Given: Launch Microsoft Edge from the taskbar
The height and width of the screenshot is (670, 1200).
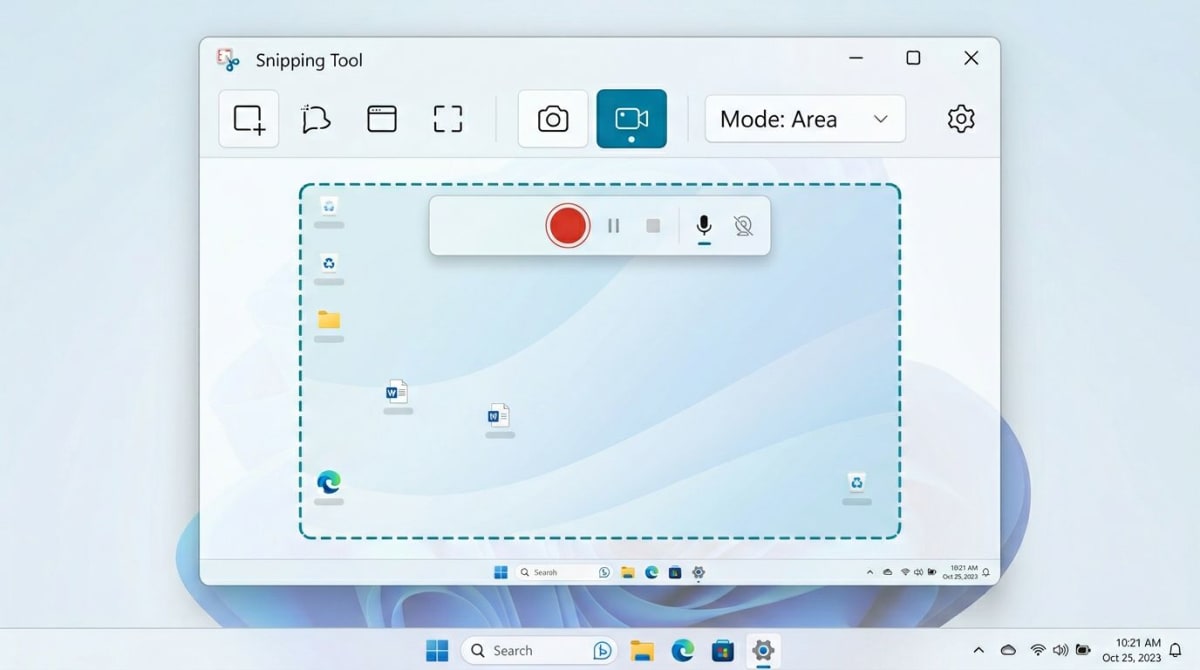Looking at the screenshot, I should [683, 650].
